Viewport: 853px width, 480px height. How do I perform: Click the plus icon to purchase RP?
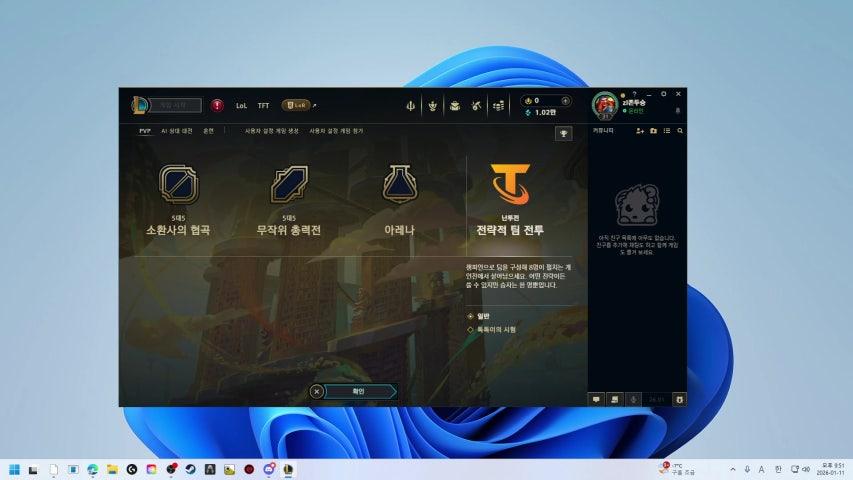click(565, 101)
